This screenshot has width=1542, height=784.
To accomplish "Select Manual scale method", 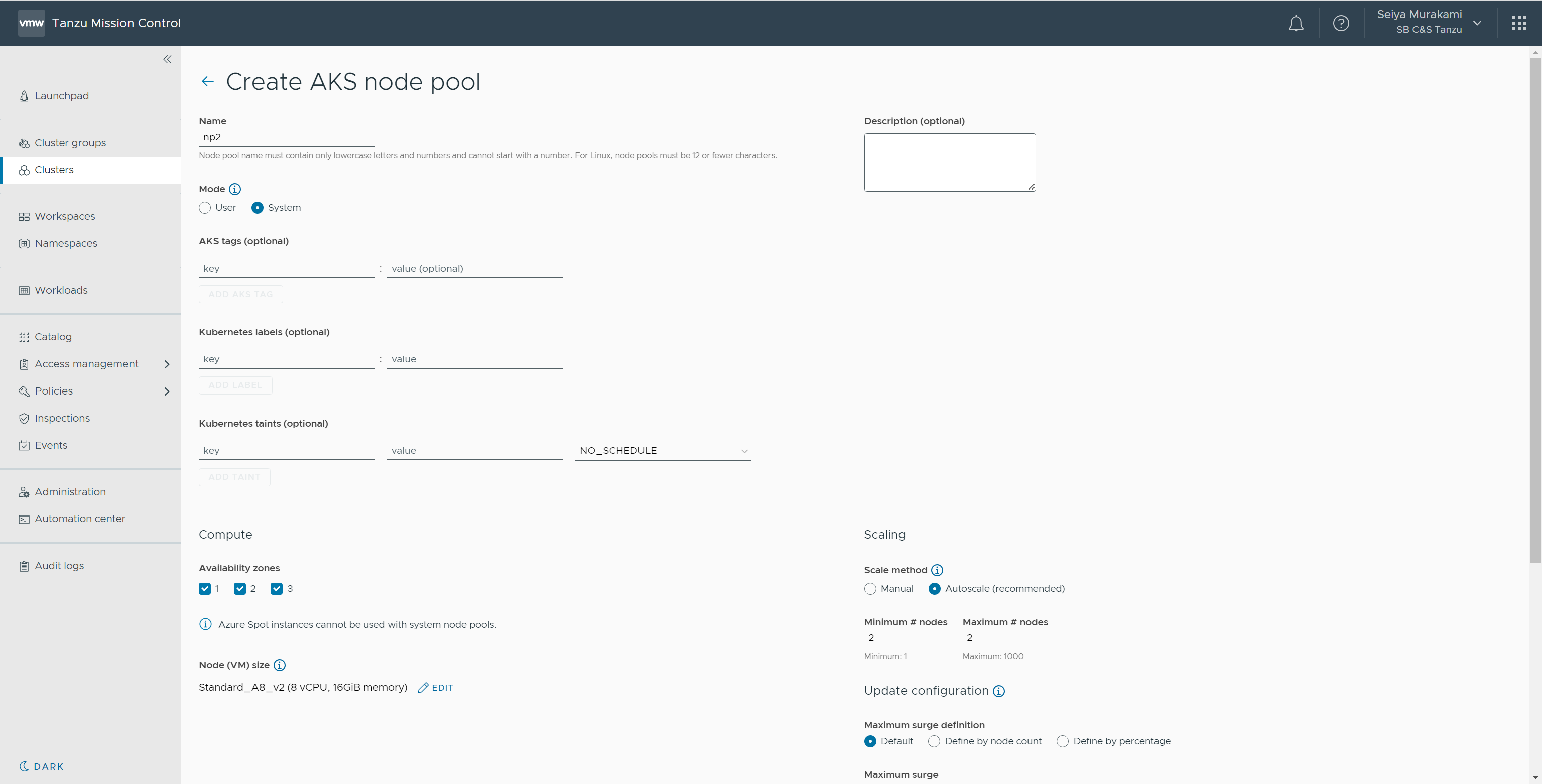I will pyautogui.click(x=870, y=588).
